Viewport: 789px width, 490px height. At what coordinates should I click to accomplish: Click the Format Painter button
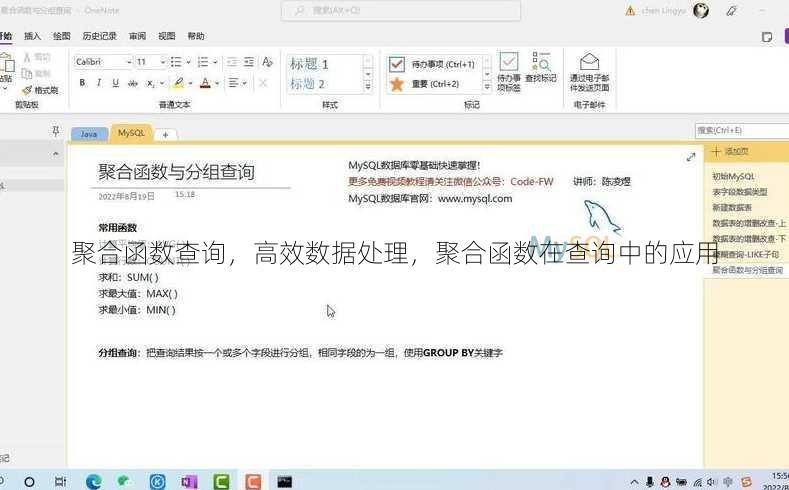[x=40, y=90]
